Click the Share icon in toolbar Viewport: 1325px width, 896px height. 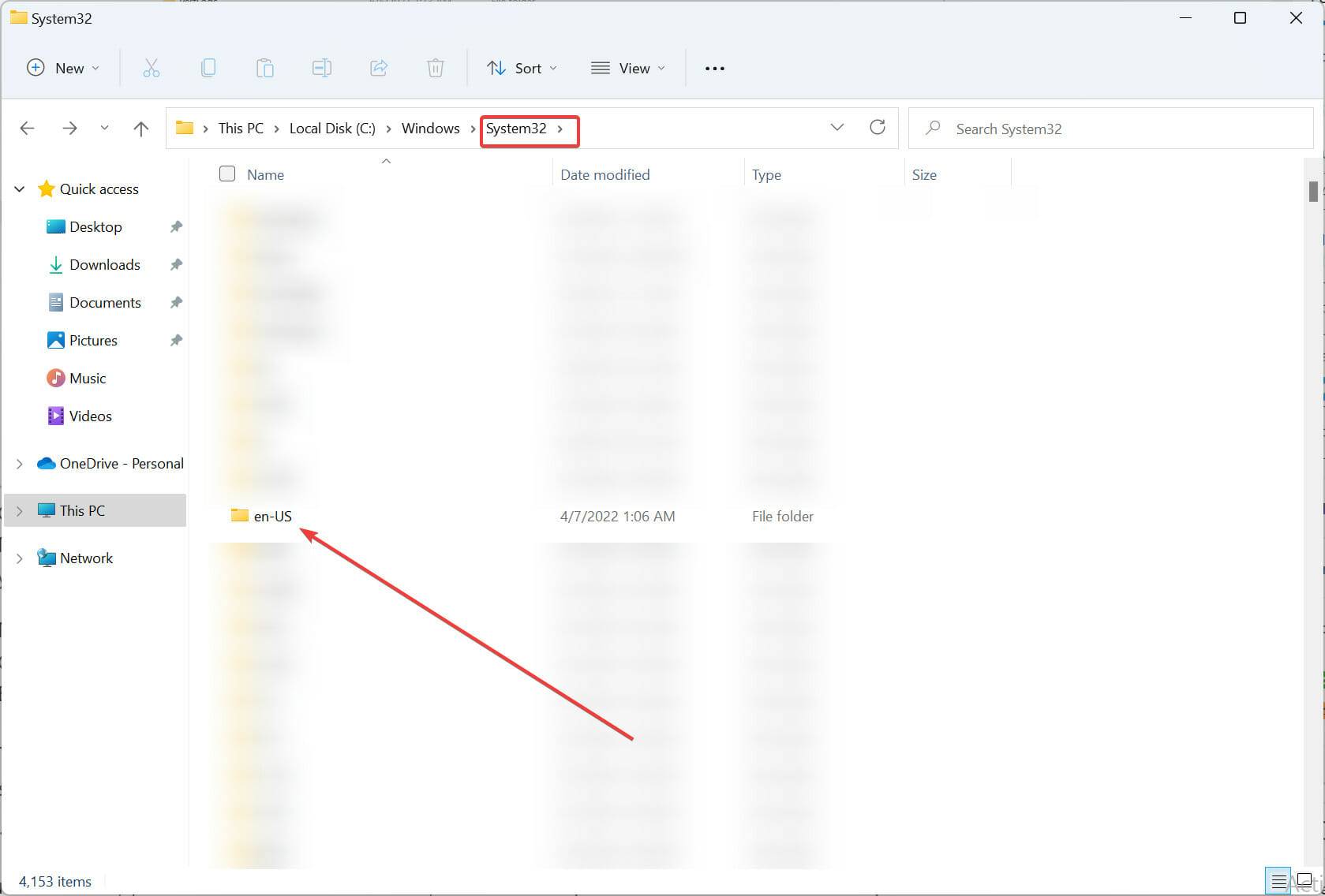click(379, 69)
